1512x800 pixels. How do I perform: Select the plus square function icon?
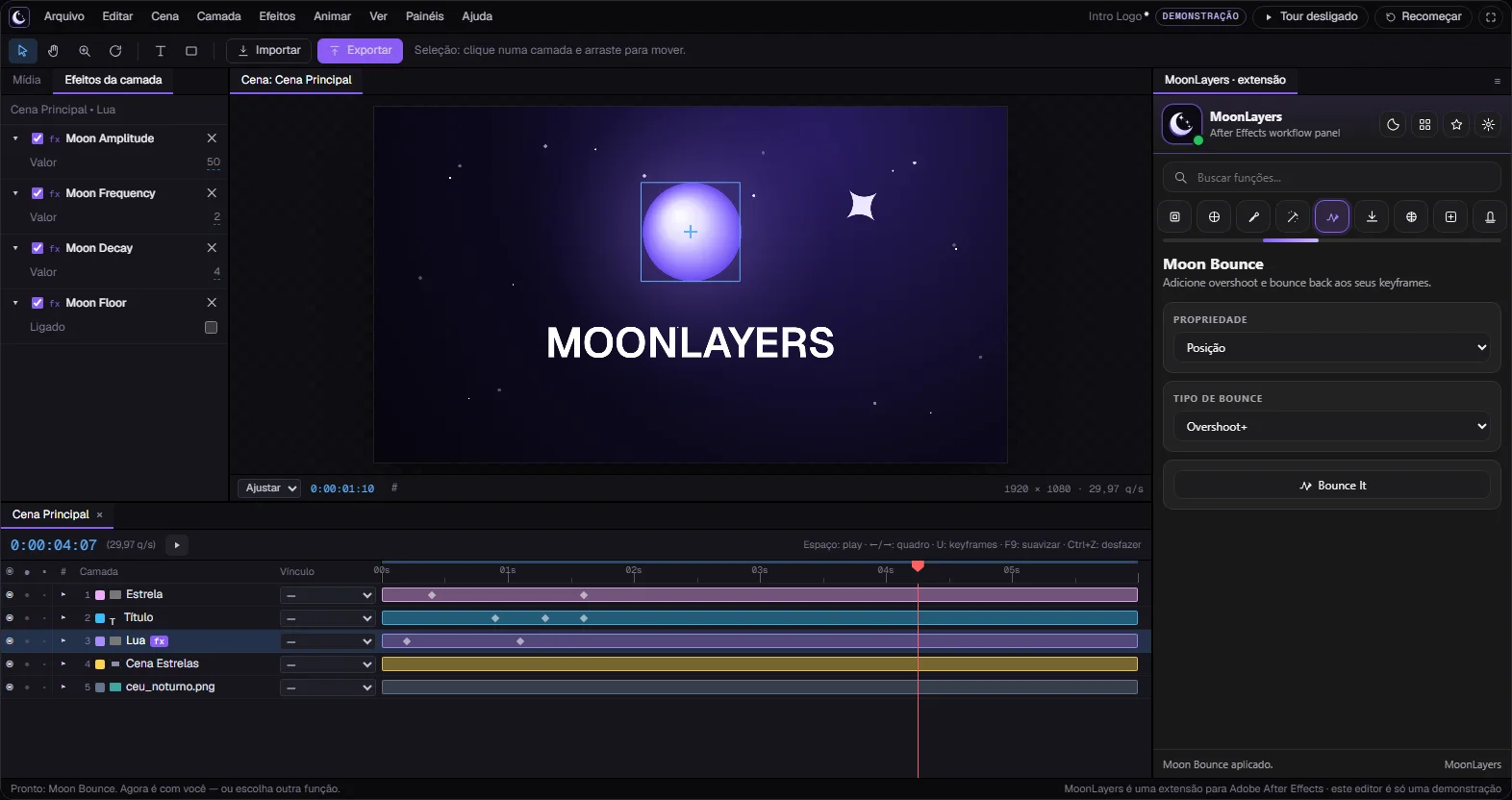1450,217
